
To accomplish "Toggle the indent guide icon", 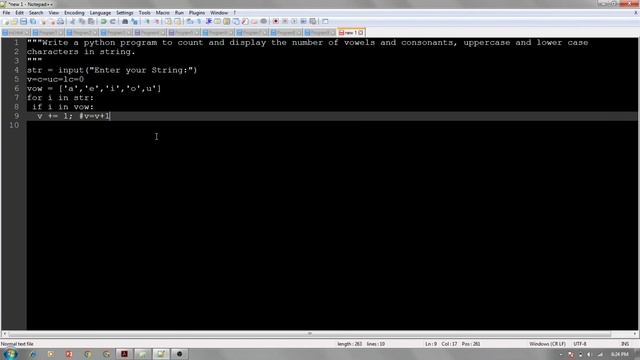I will [209, 21].
